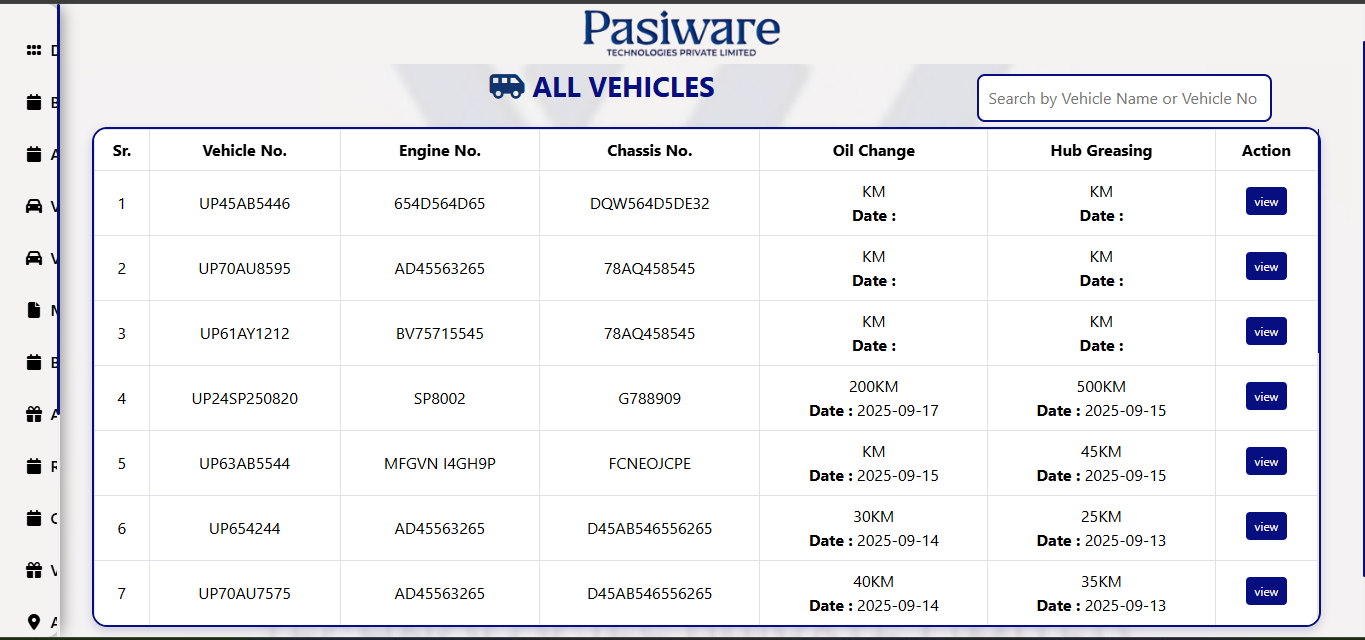View the UP24SP250820 vehicle record

point(1266,397)
